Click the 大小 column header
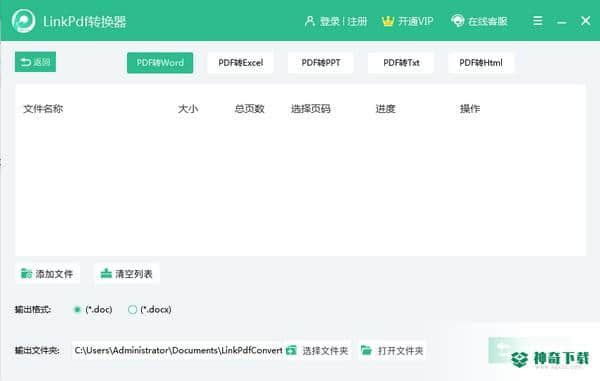 [188, 109]
